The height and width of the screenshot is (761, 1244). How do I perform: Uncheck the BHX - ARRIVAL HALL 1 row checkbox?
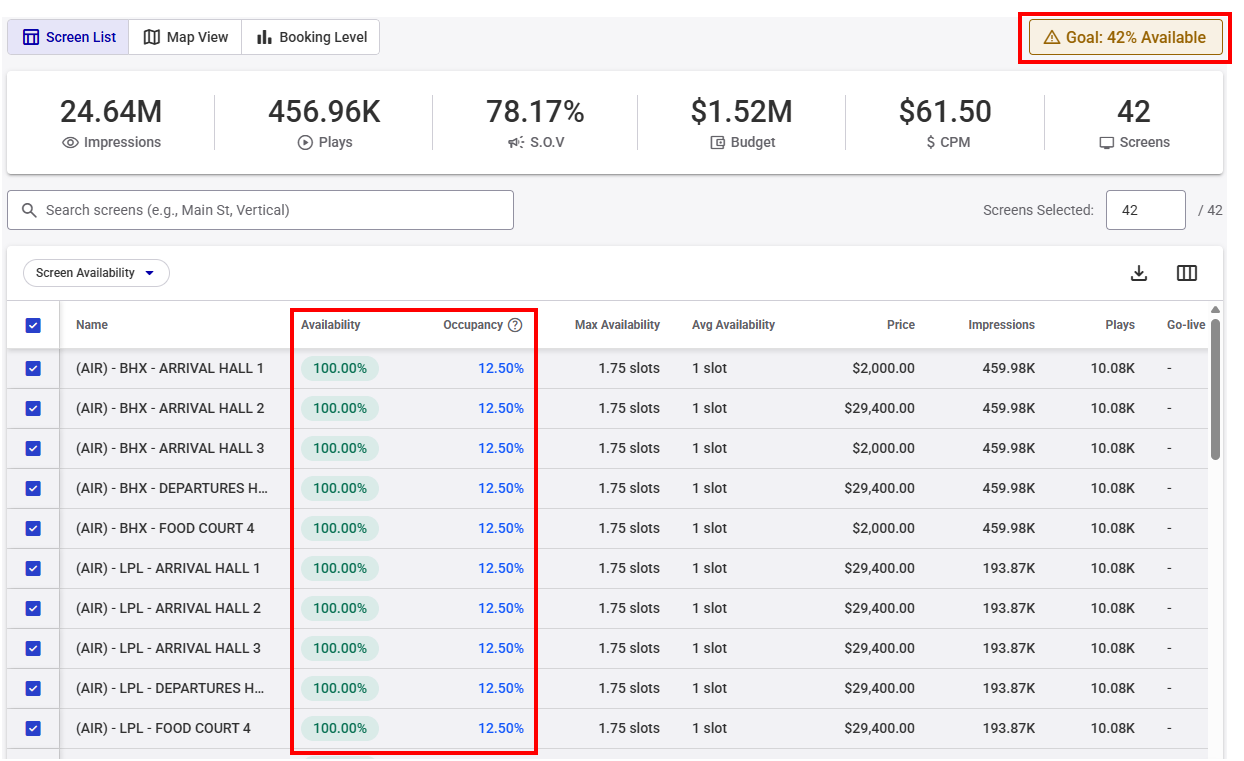tap(33, 368)
